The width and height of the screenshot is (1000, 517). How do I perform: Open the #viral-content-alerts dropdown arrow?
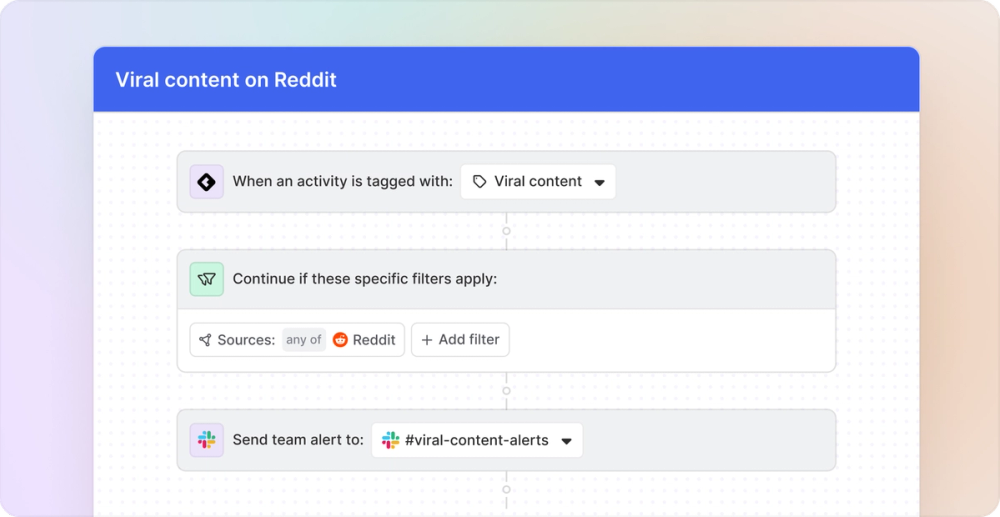click(566, 441)
